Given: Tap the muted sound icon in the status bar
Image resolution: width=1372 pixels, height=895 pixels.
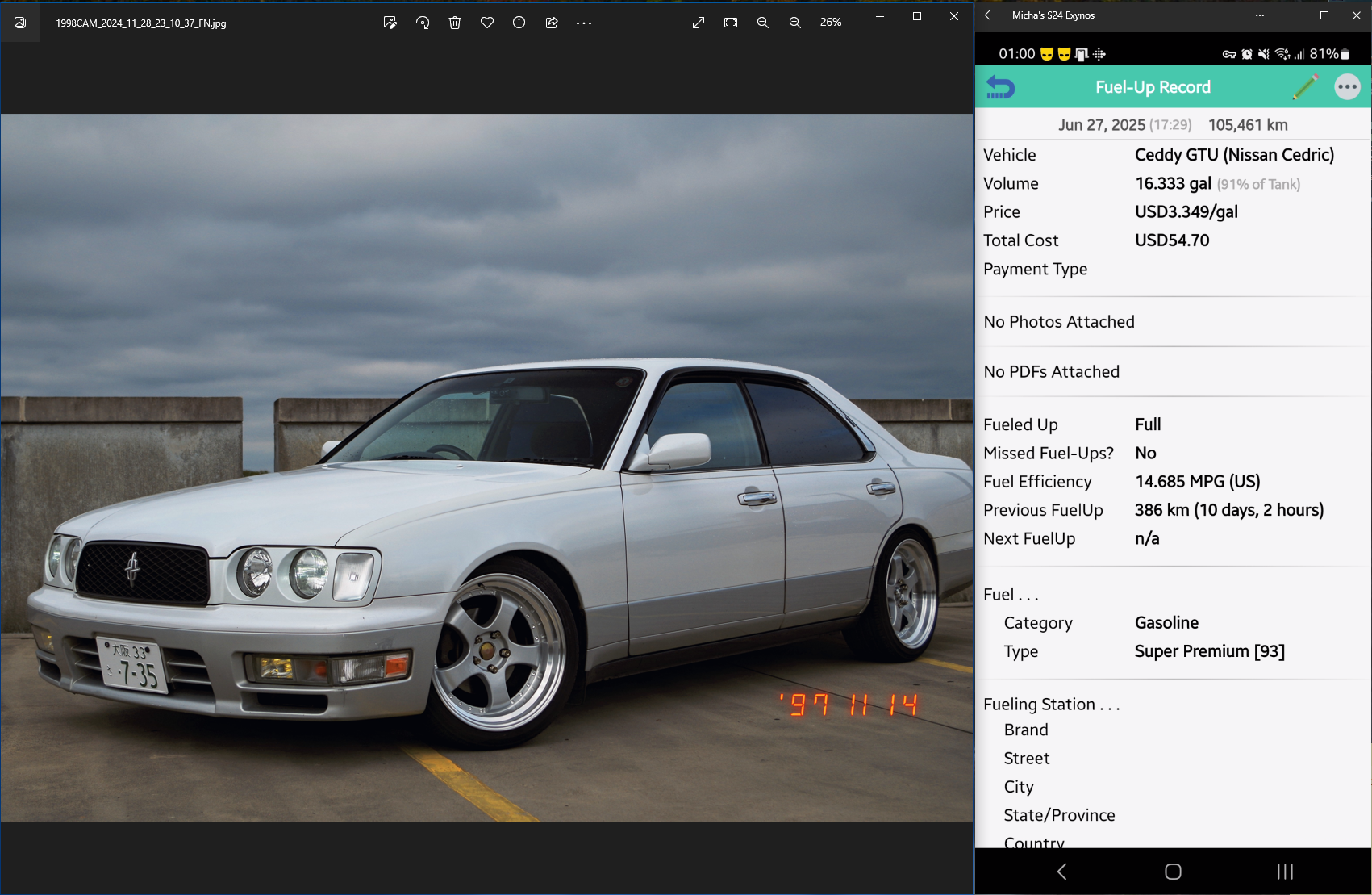Looking at the screenshot, I should [1264, 54].
